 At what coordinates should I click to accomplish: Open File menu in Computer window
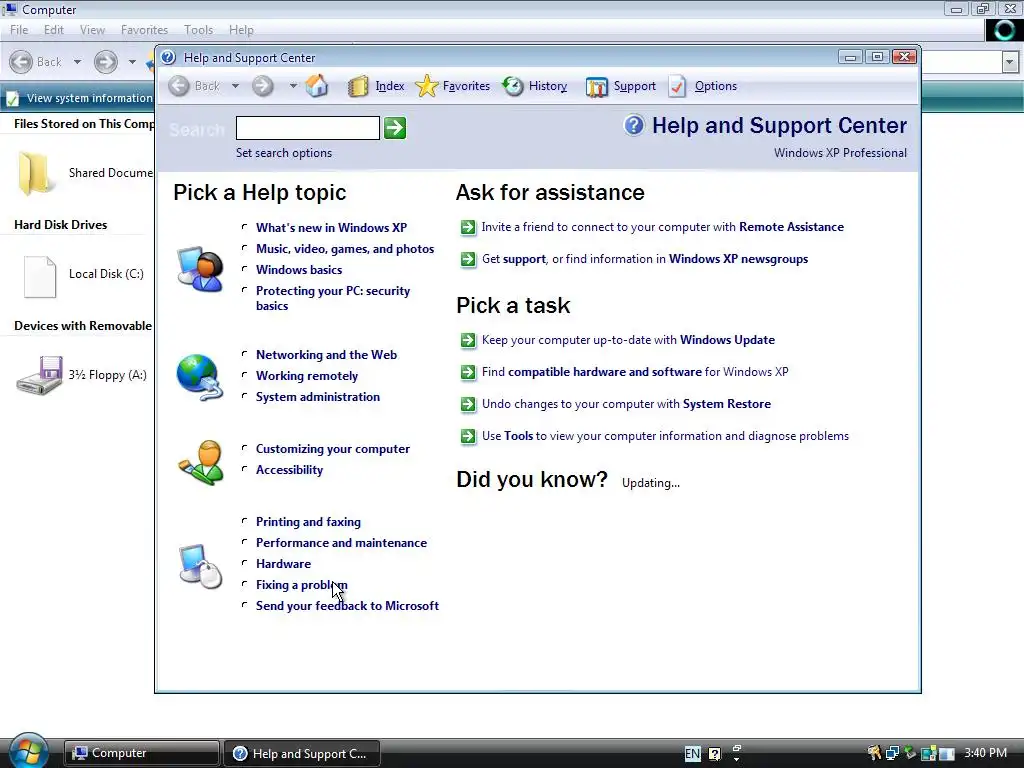click(19, 30)
